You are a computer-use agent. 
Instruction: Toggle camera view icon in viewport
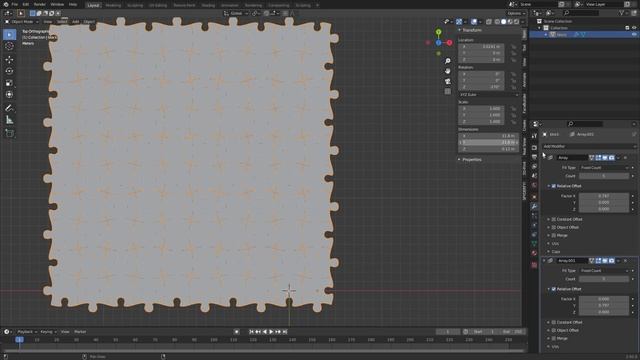(x=448, y=81)
